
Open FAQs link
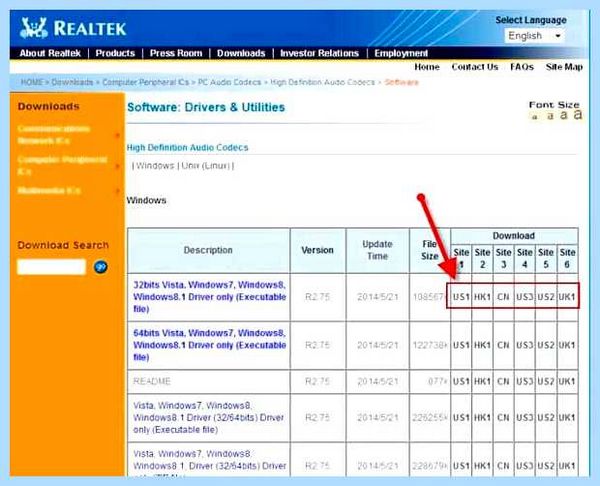[x=522, y=67]
